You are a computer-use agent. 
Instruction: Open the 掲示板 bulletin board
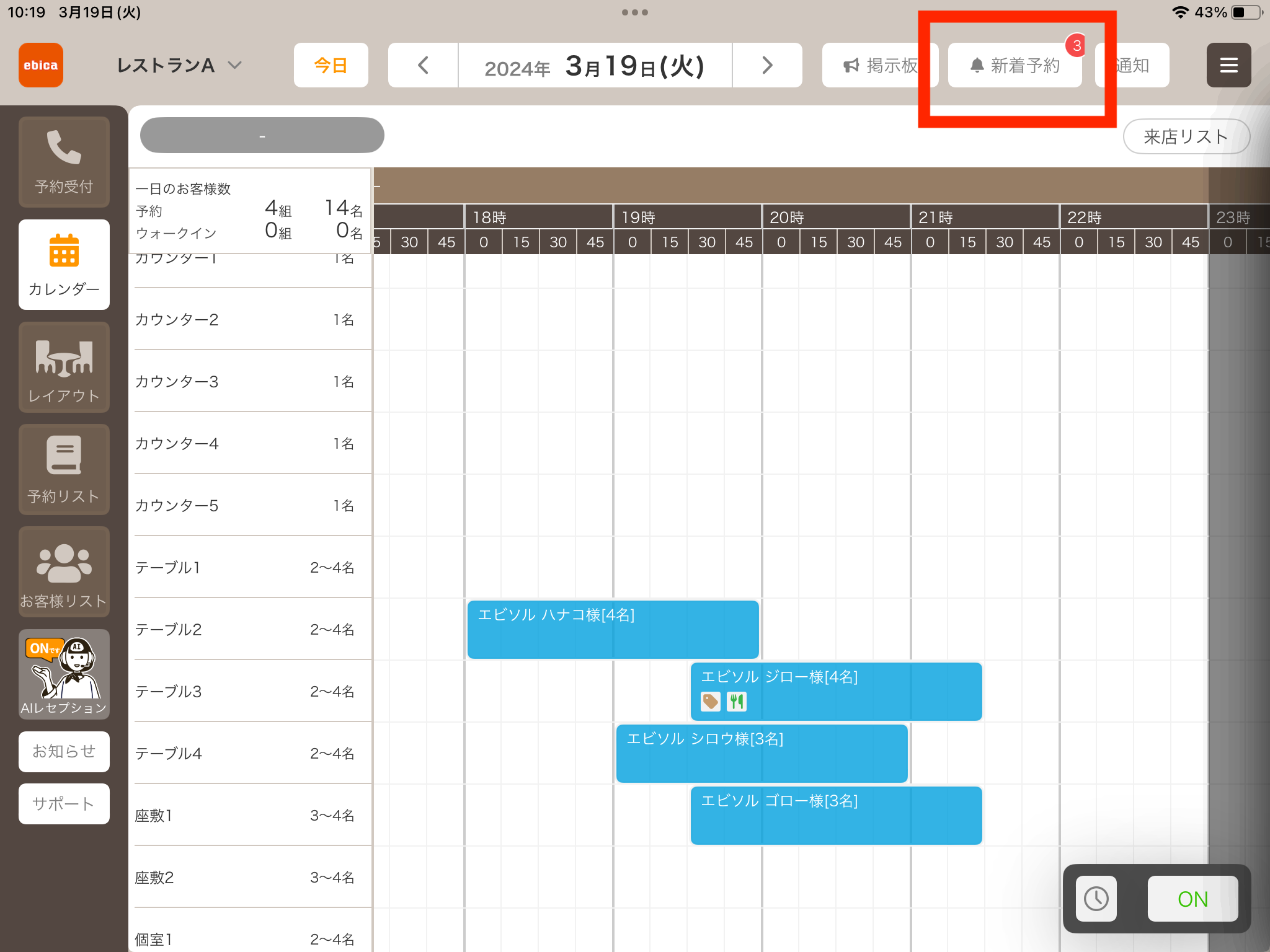(879, 65)
